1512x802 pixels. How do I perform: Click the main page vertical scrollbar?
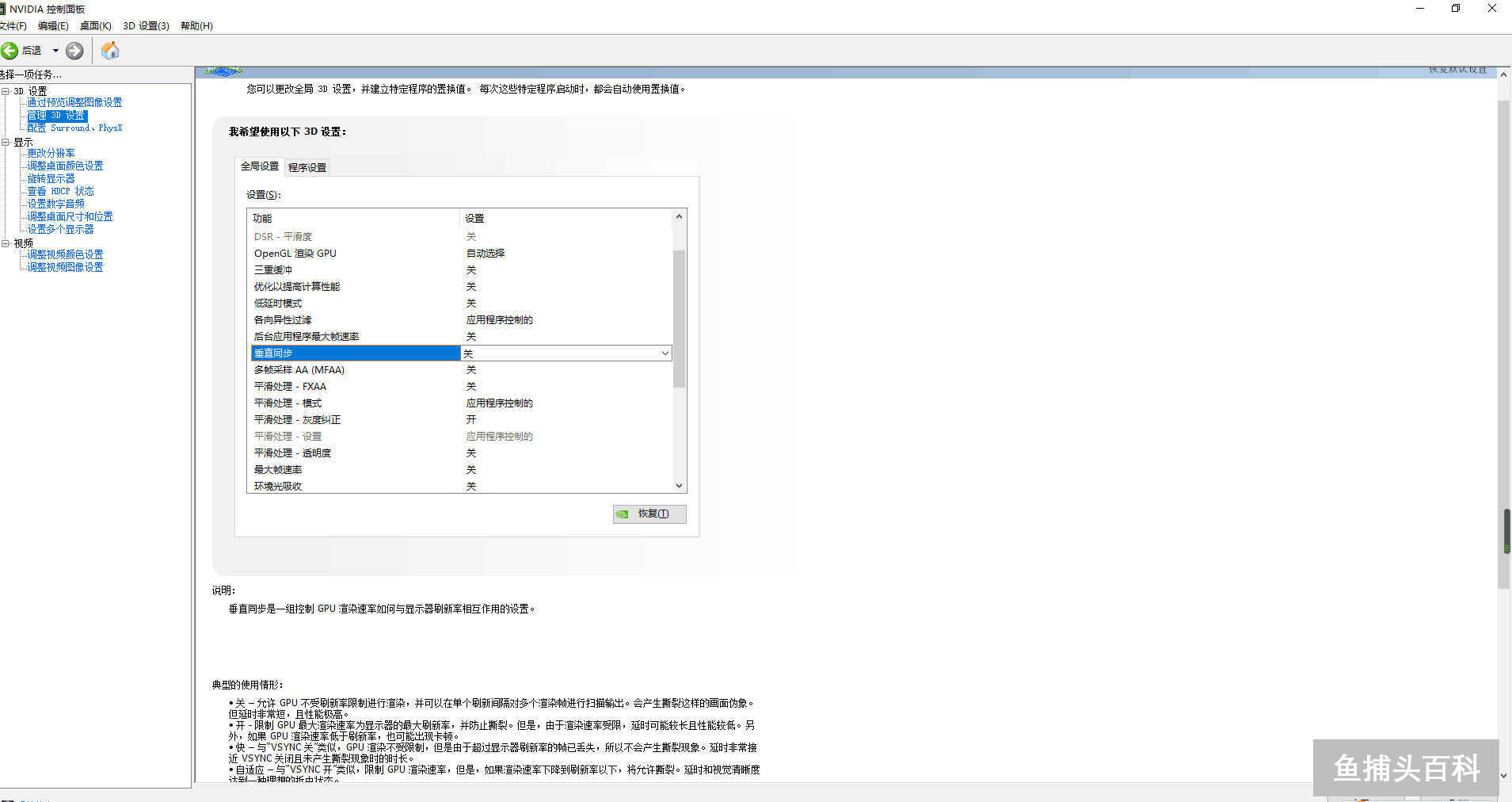[1504, 345]
